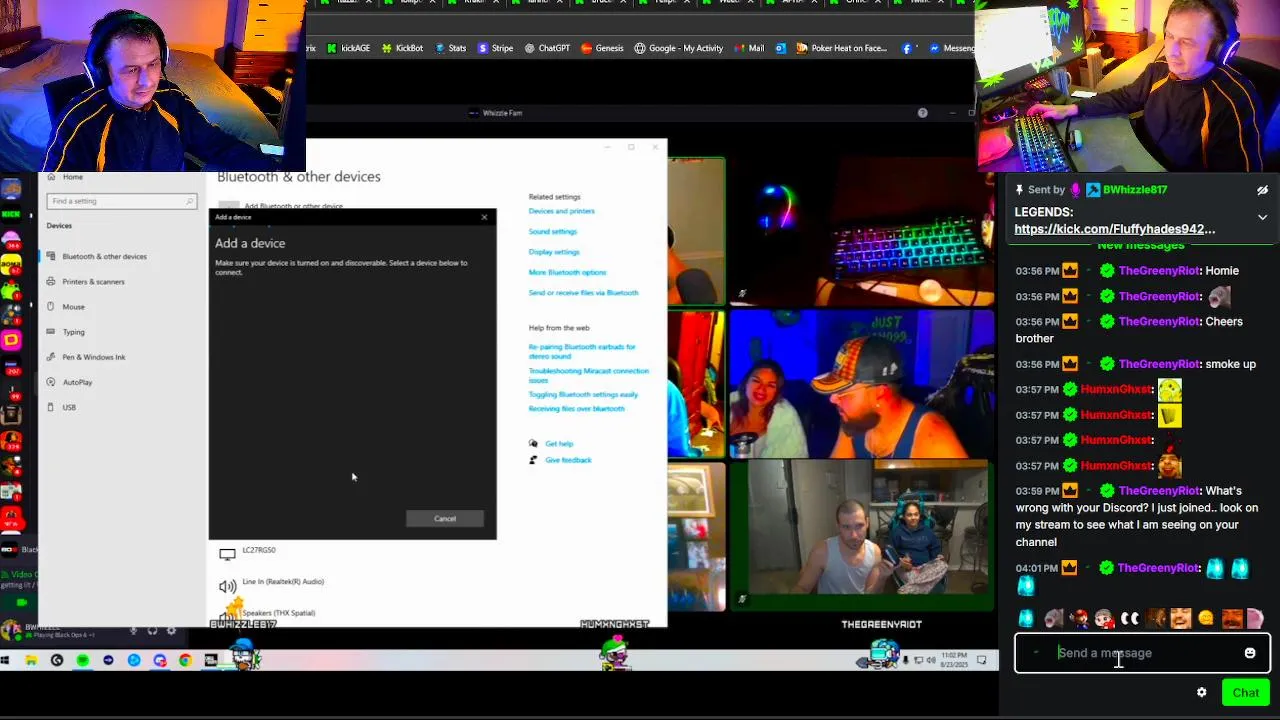Open Receiving files over Bluetooth link
The width and height of the screenshot is (1280, 720).
coord(576,408)
